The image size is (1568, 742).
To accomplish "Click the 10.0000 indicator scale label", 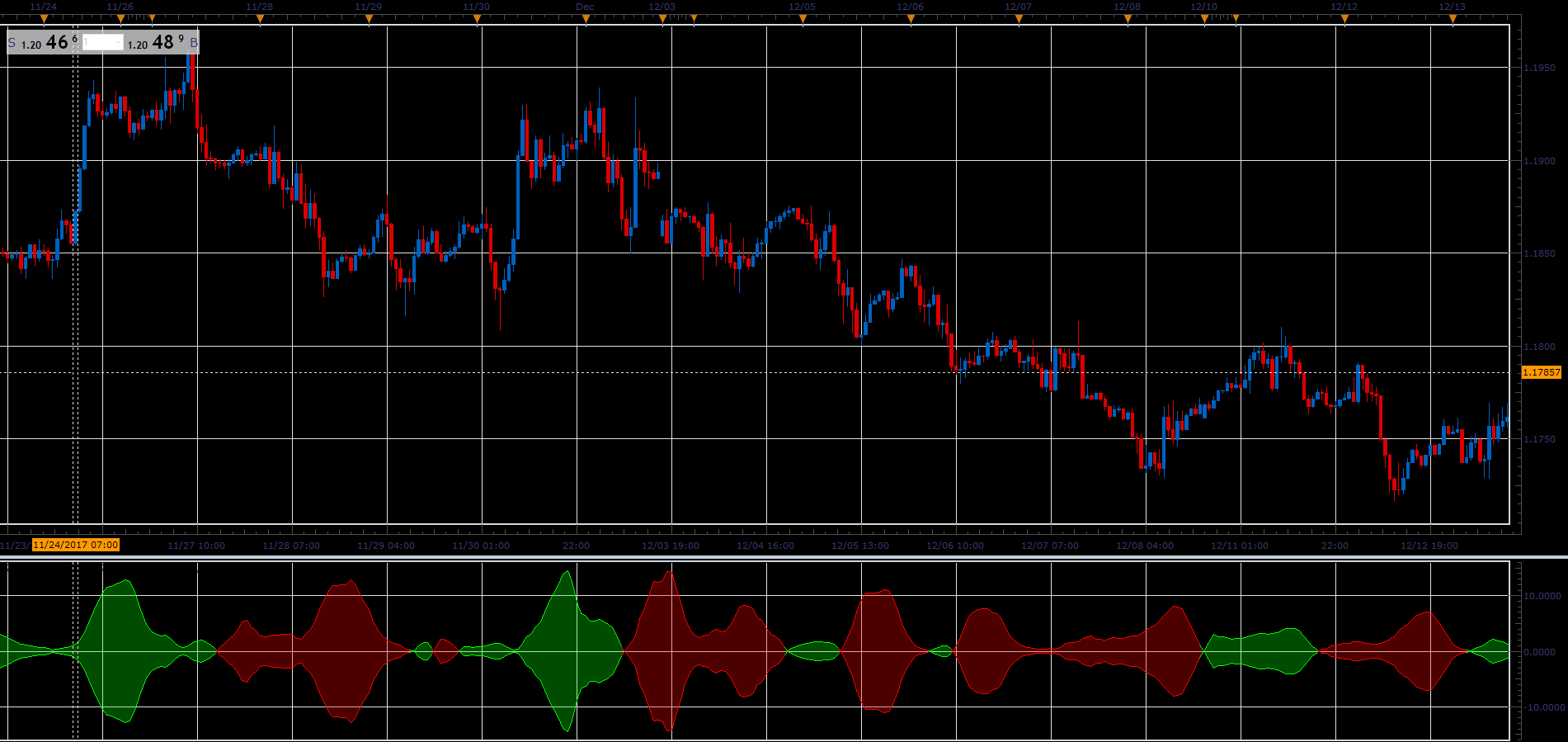I will tap(1542, 596).
